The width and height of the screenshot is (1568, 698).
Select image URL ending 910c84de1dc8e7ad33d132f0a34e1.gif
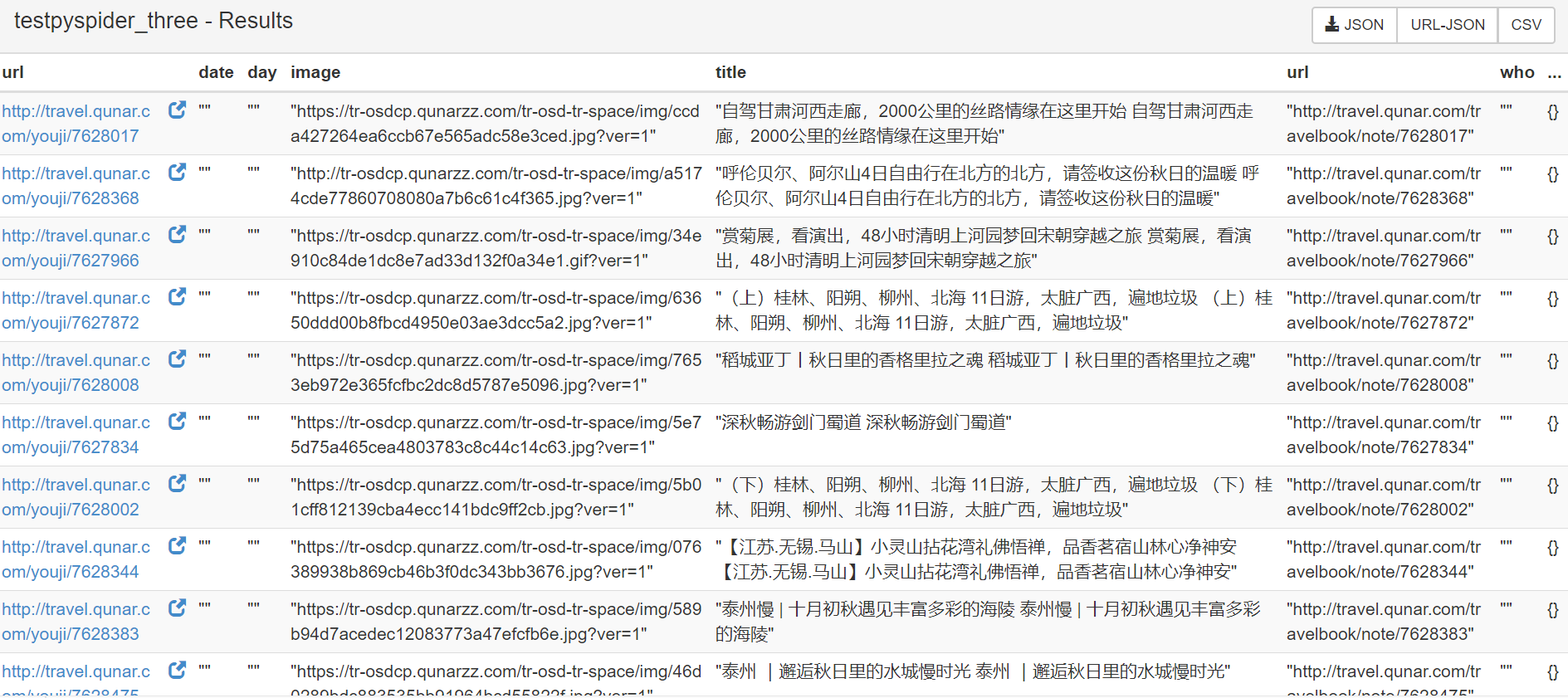click(496, 248)
